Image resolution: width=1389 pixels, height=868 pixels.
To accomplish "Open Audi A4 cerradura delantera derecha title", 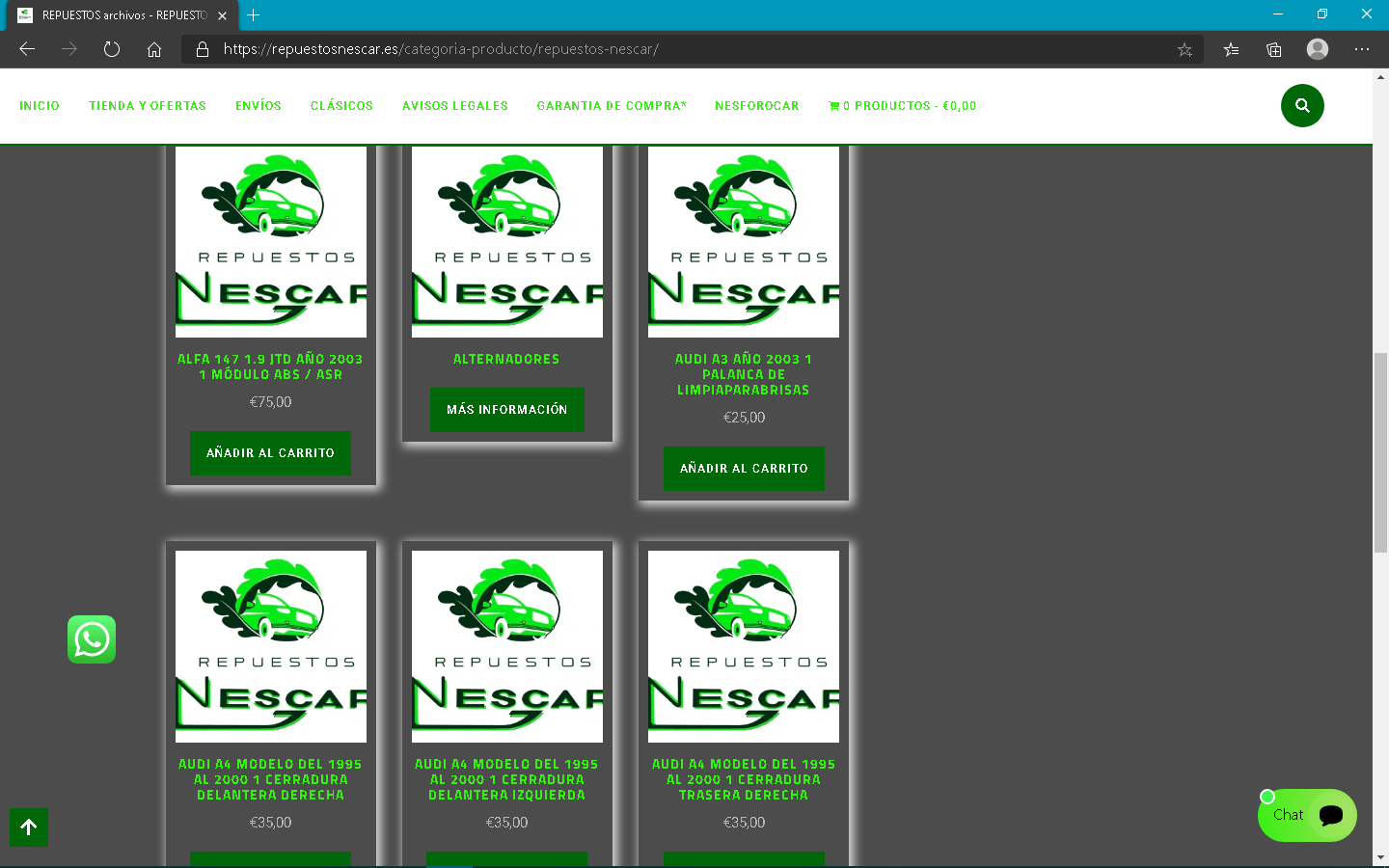I will pyautogui.click(x=270, y=779).
